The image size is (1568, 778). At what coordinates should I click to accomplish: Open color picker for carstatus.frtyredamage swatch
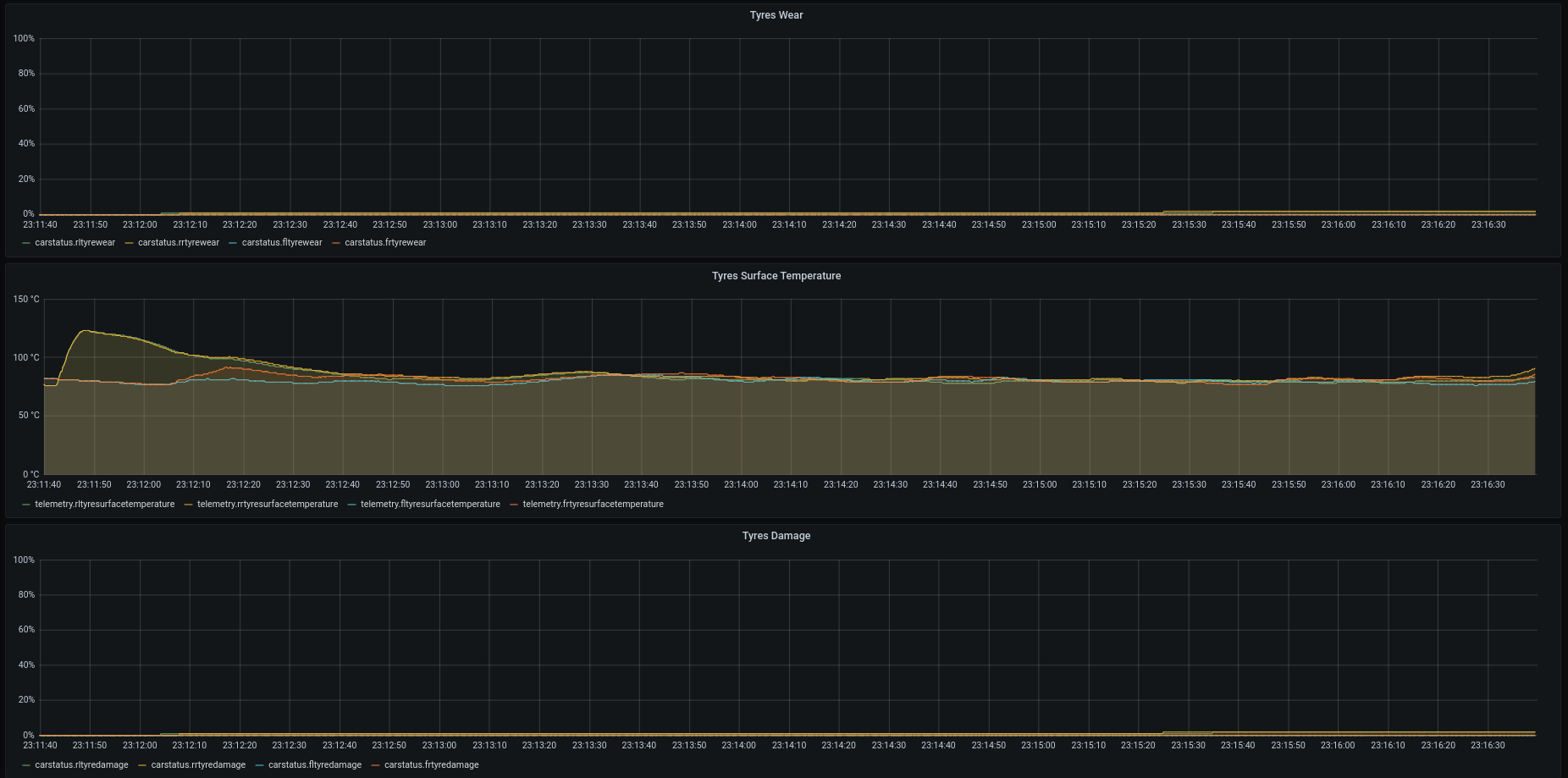point(376,765)
